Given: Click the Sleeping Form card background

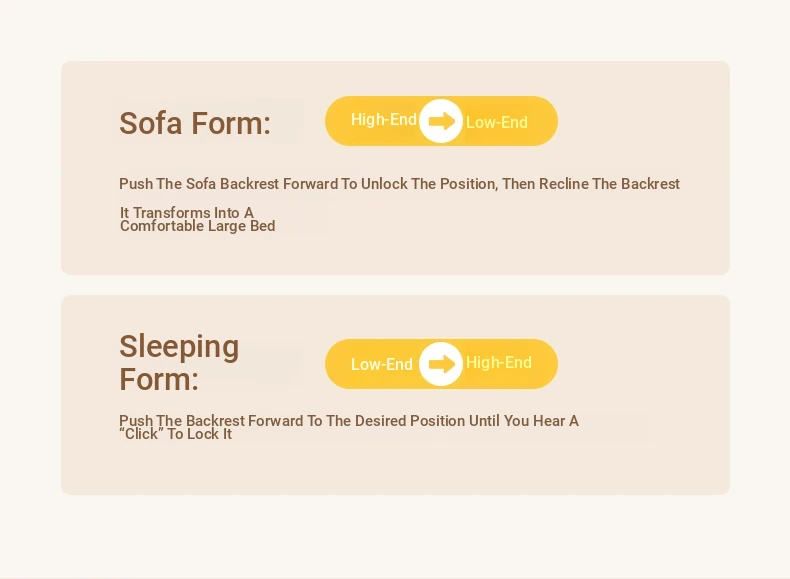Looking at the screenshot, I should pyautogui.click(x=396, y=469).
